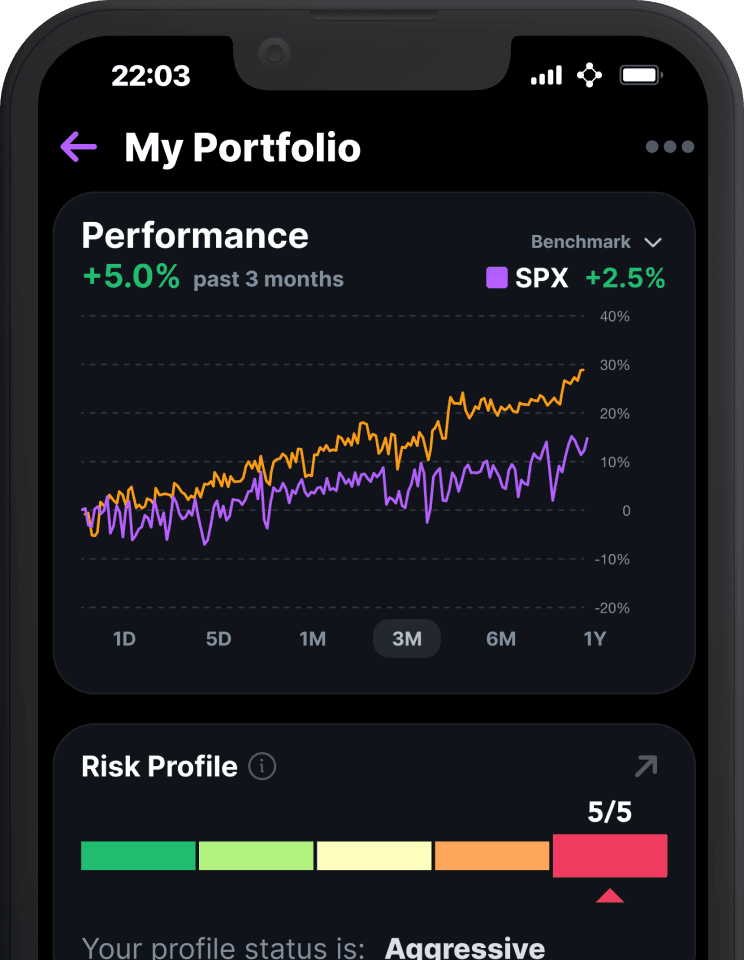Tap the SPX benchmark label
The width and height of the screenshot is (744, 960).
pos(542,277)
